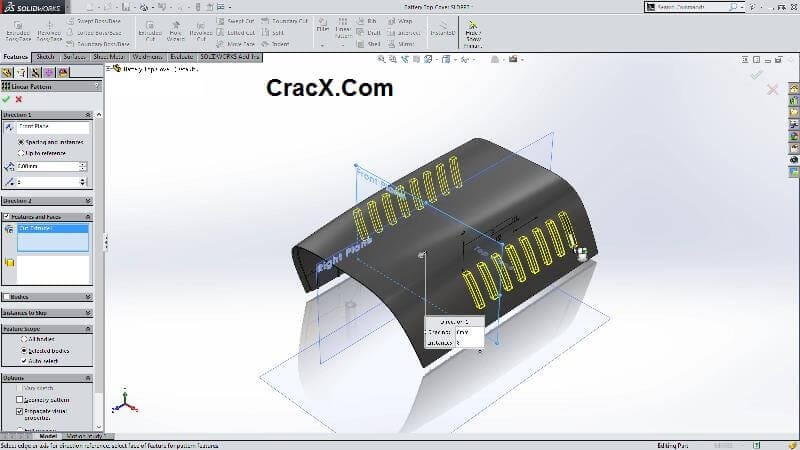Enable the Bodies checkbox
The width and height of the screenshot is (800, 450).
(x=6, y=296)
